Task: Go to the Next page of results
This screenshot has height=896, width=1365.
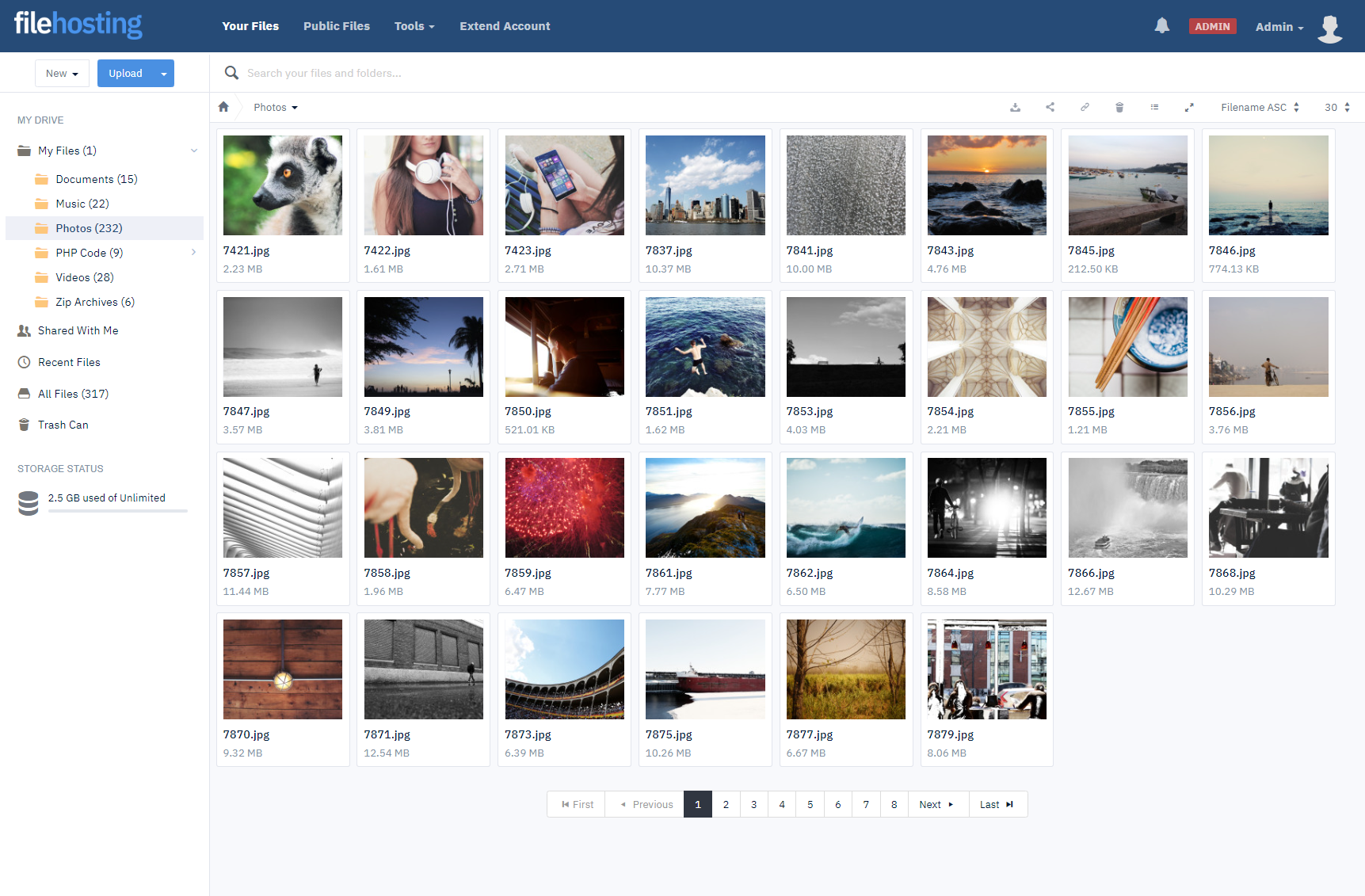Action: (937, 805)
